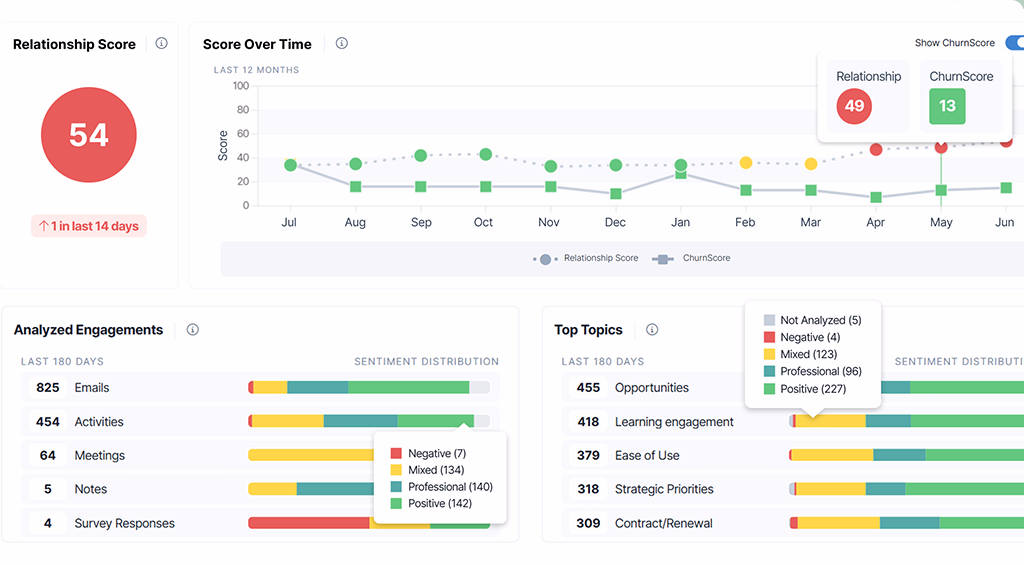The image size is (1024, 565).
Task: Click the January ChurnScore square marker
Action: (681, 174)
